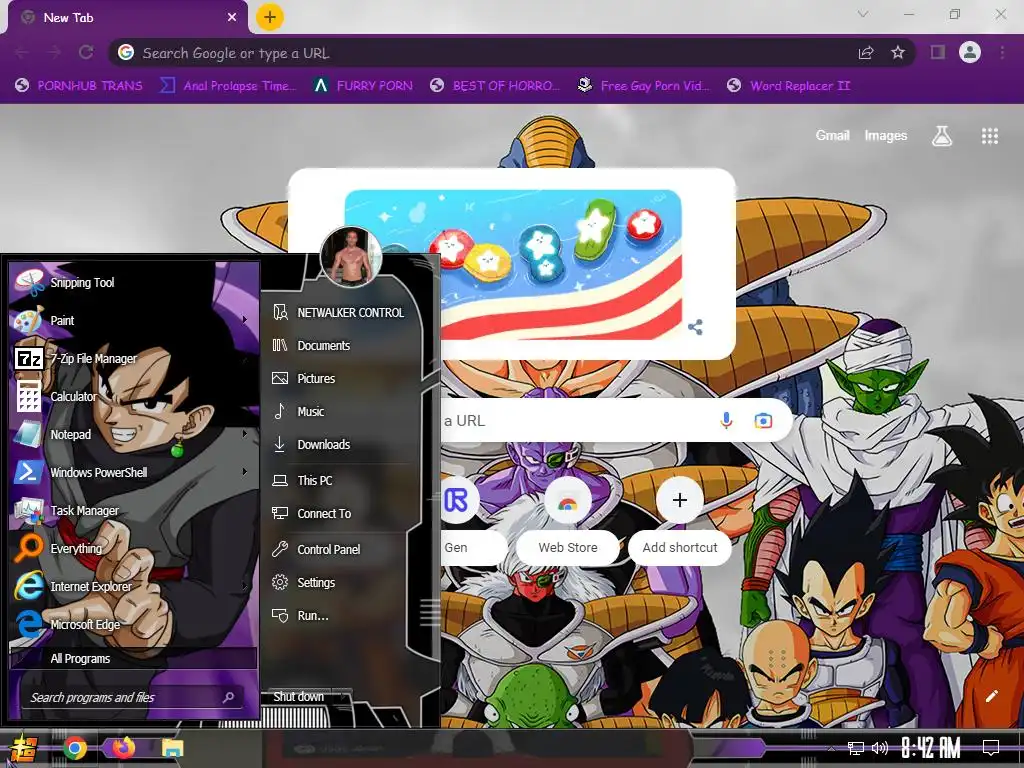Open Gmail link

pos(833,135)
